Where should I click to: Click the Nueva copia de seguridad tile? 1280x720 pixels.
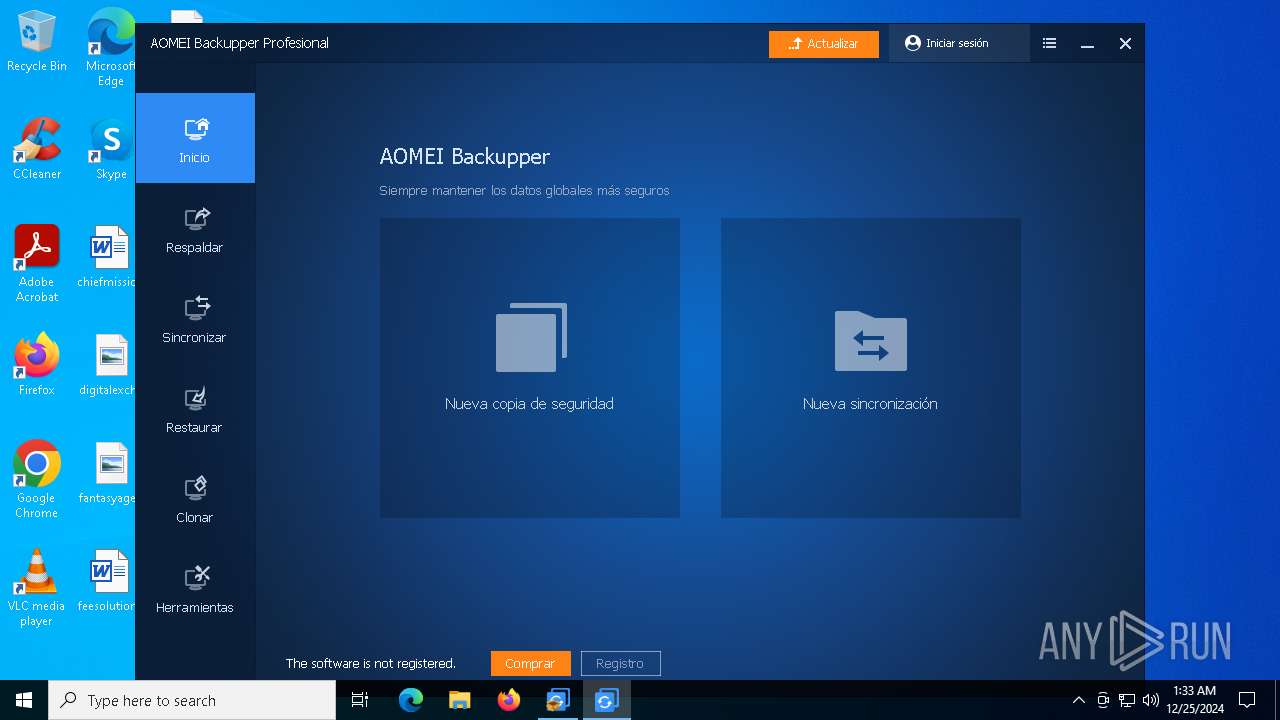[530, 368]
